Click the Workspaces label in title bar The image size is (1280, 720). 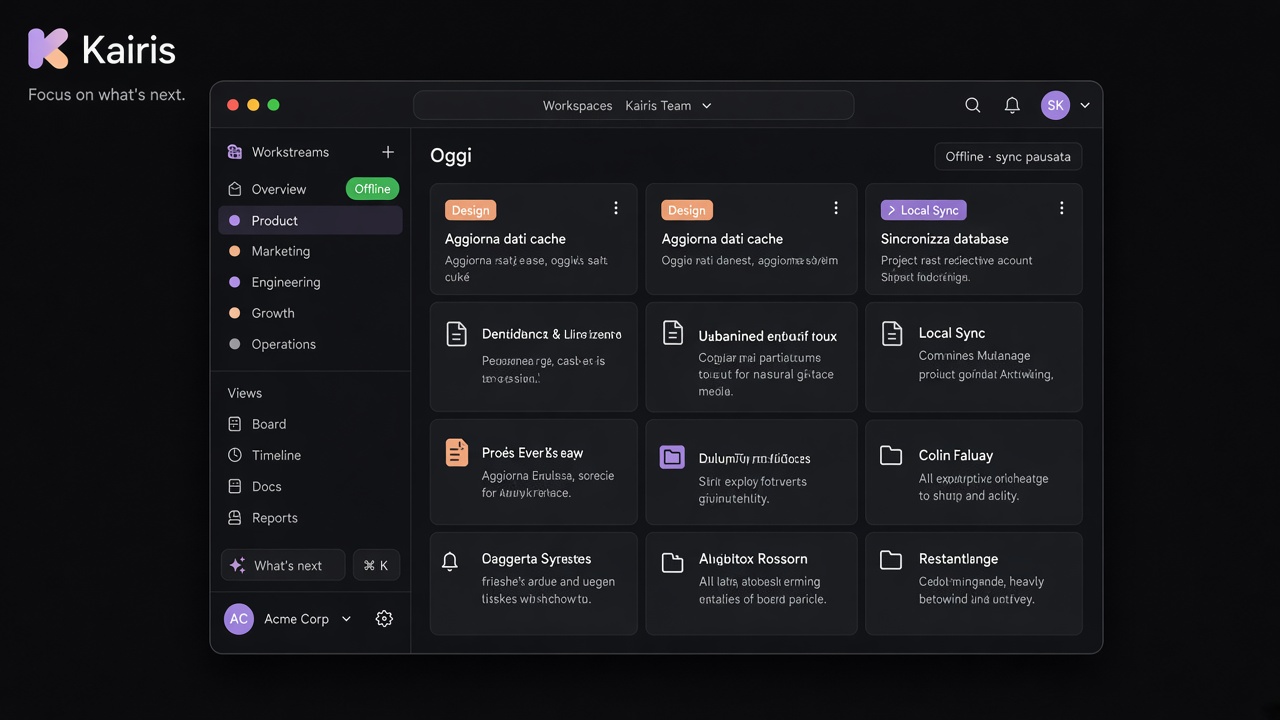point(577,105)
